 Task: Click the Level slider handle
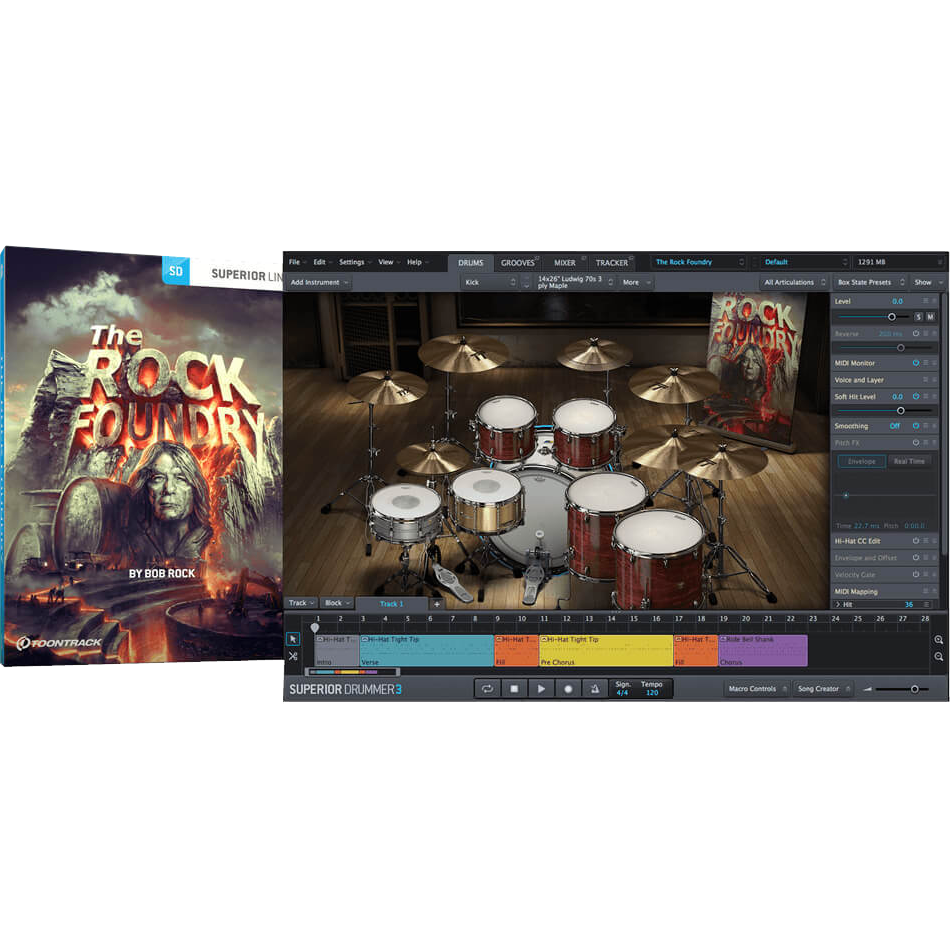[x=892, y=317]
